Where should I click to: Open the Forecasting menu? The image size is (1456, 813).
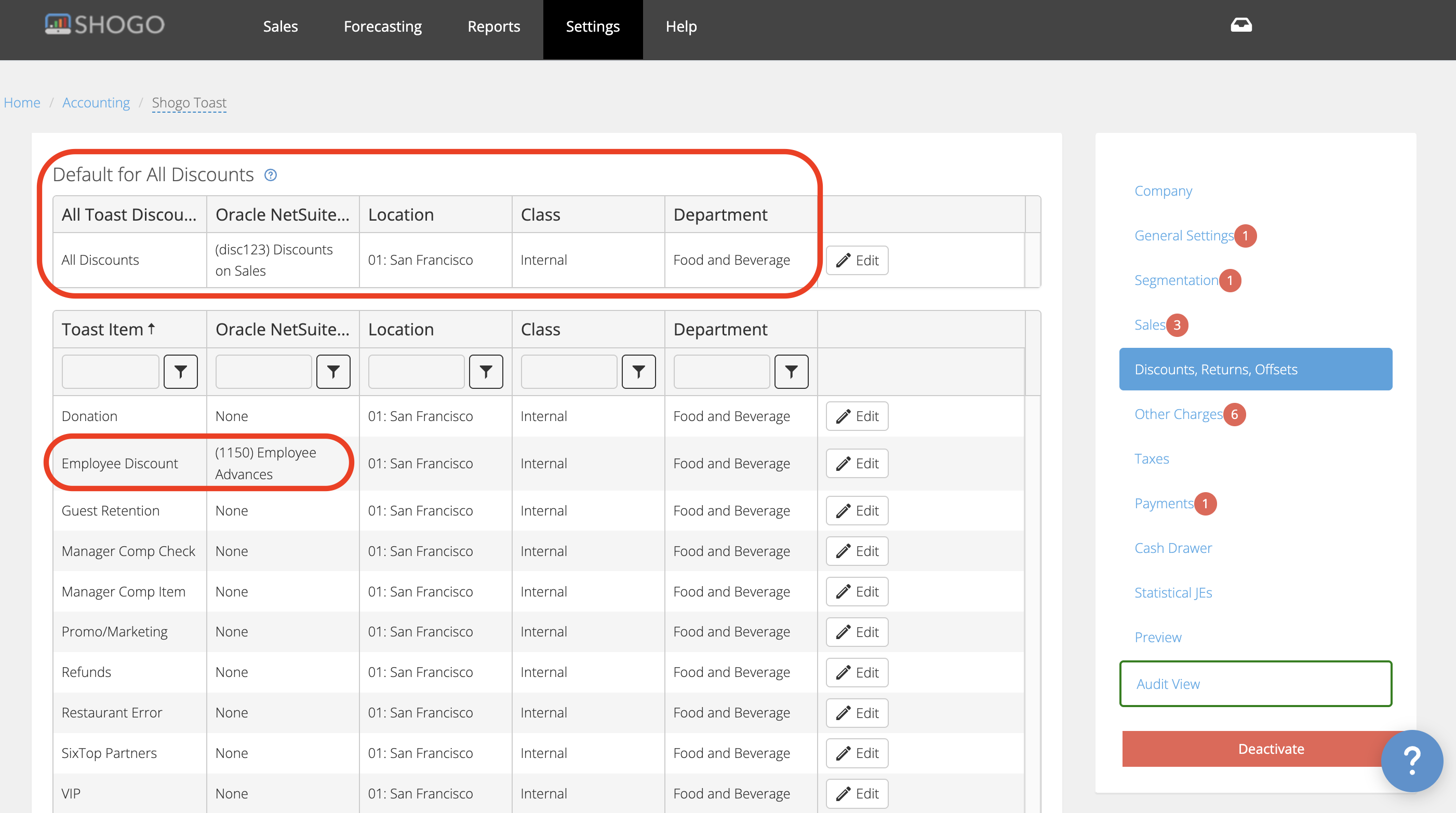383,26
